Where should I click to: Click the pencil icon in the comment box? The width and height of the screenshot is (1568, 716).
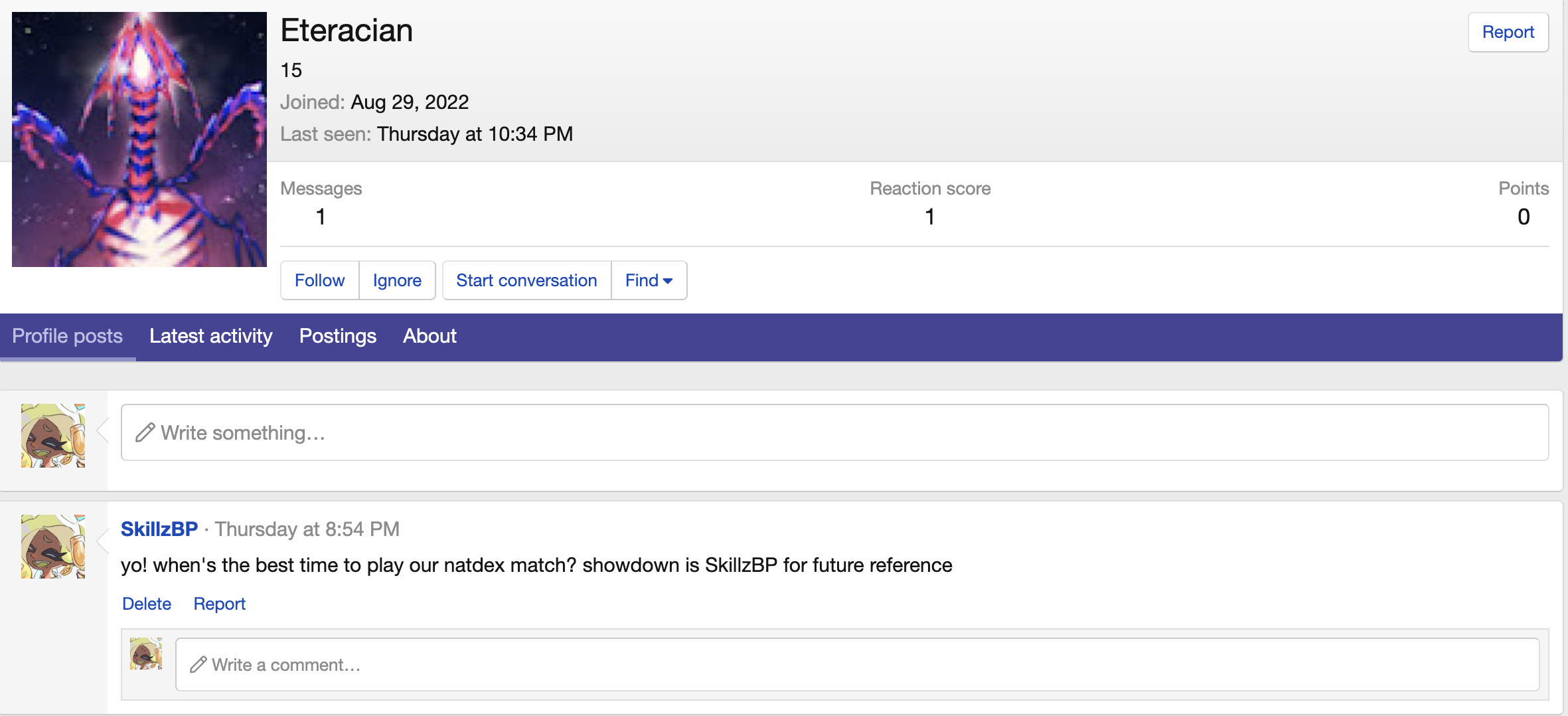tap(198, 665)
